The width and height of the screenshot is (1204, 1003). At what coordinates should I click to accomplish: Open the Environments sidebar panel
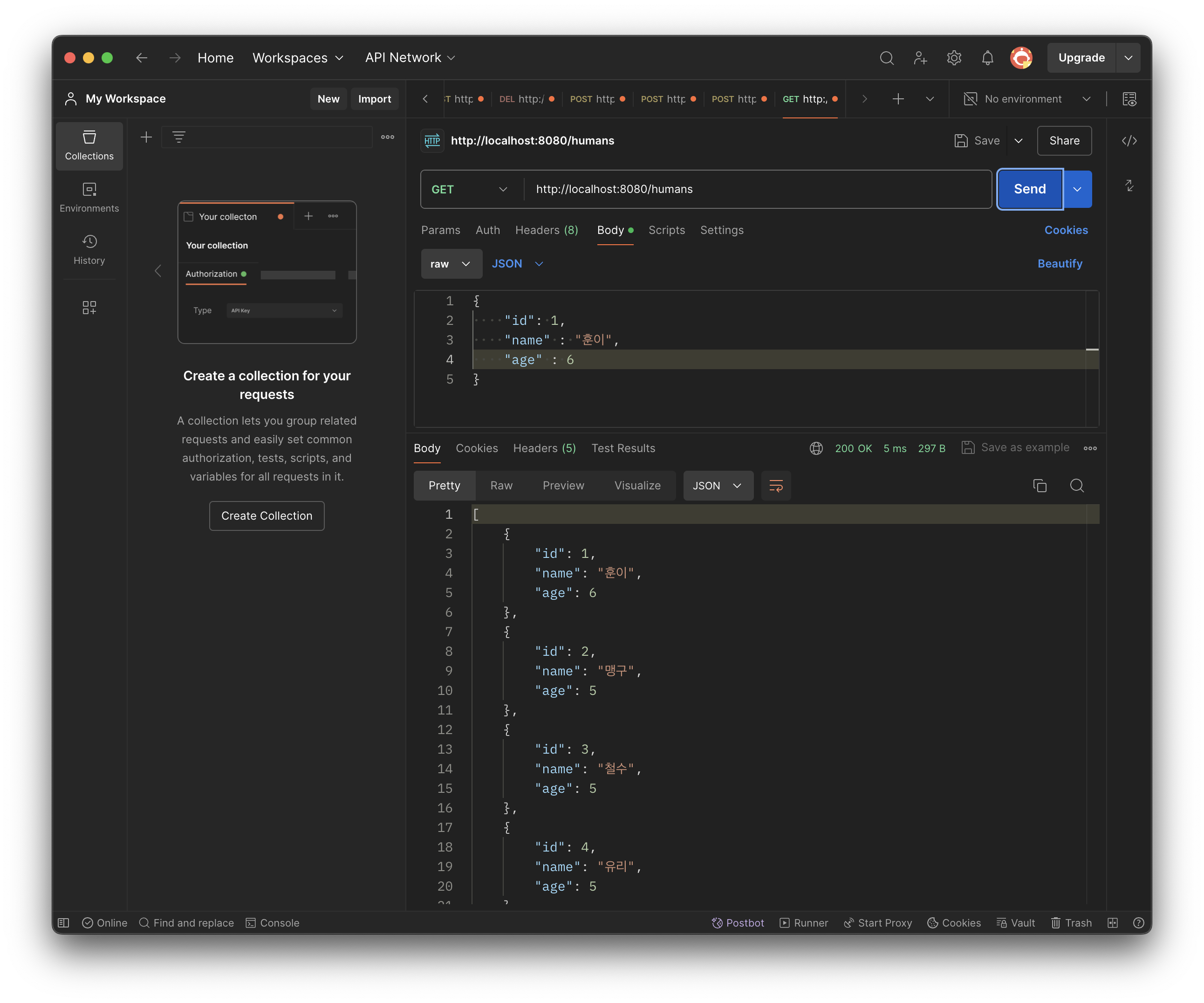[x=89, y=197]
